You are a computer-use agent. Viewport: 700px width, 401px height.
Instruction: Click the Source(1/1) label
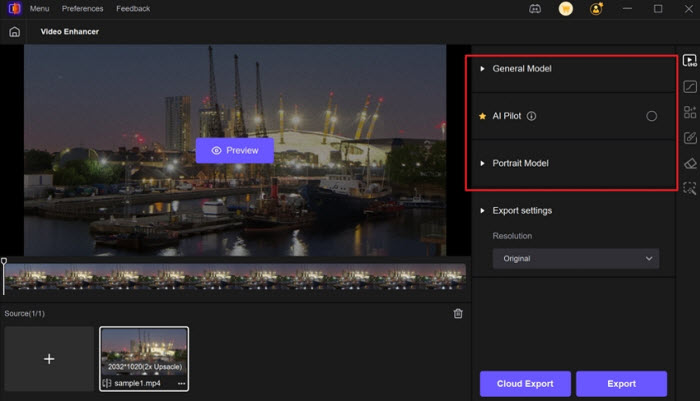click(x=25, y=313)
